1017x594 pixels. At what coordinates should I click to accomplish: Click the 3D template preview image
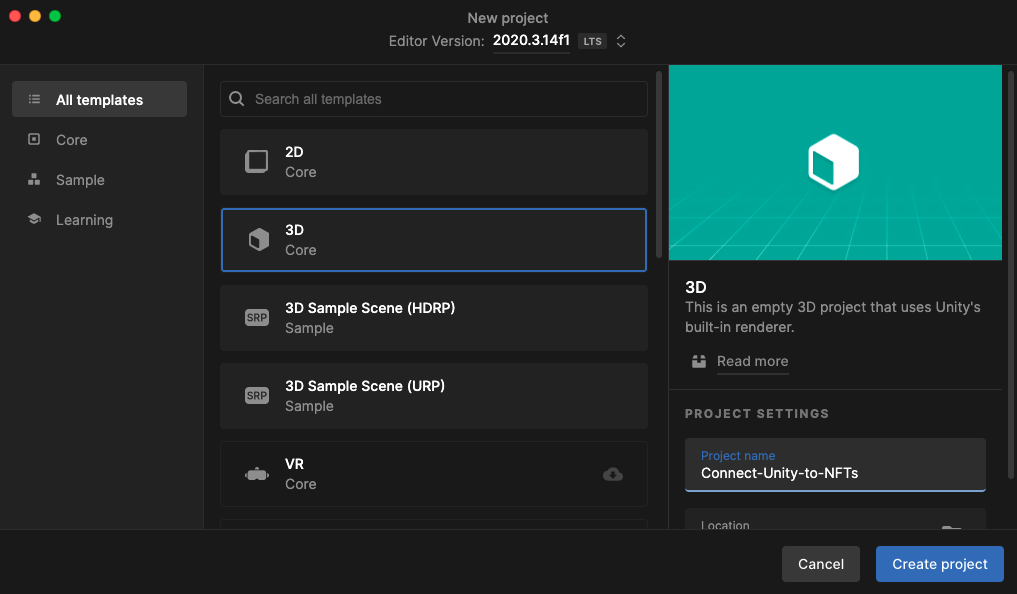[x=835, y=162]
